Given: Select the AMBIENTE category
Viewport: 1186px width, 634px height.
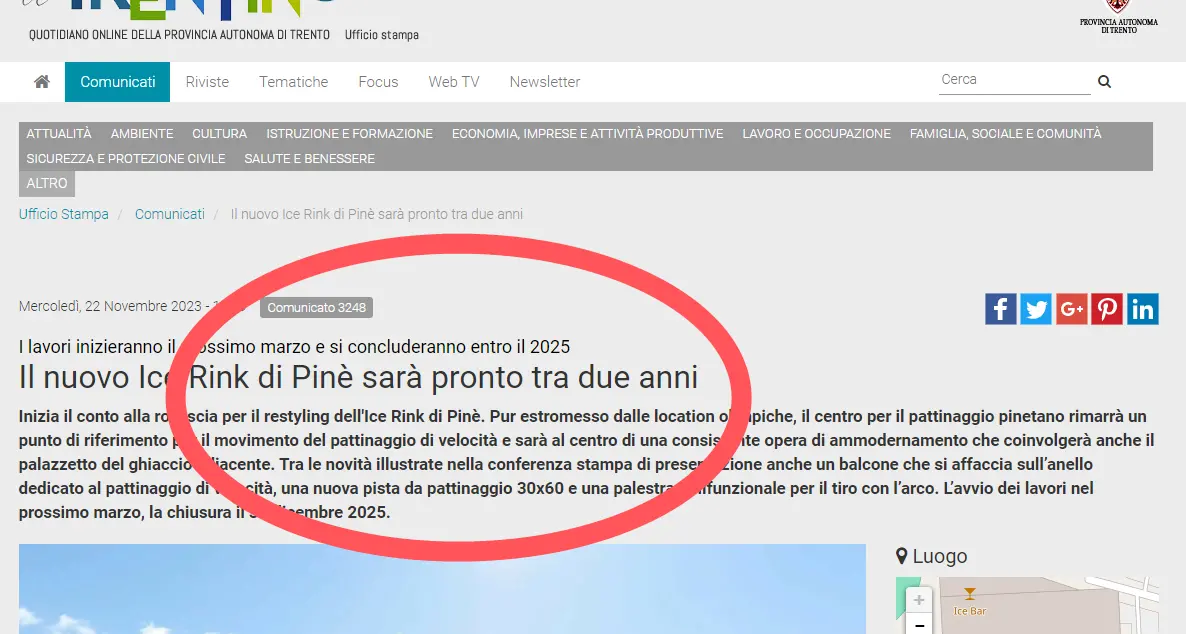Looking at the screenshot, I should tap(142, 133).
